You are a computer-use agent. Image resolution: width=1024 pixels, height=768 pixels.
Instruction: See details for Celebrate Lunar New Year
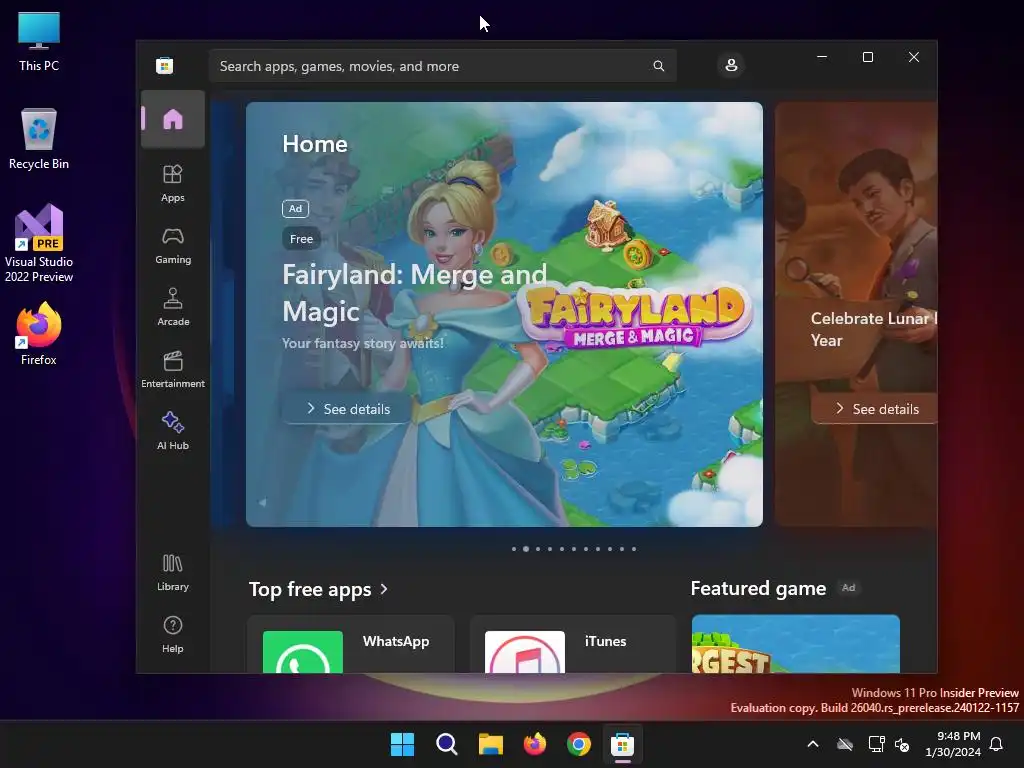click(876, 409)
